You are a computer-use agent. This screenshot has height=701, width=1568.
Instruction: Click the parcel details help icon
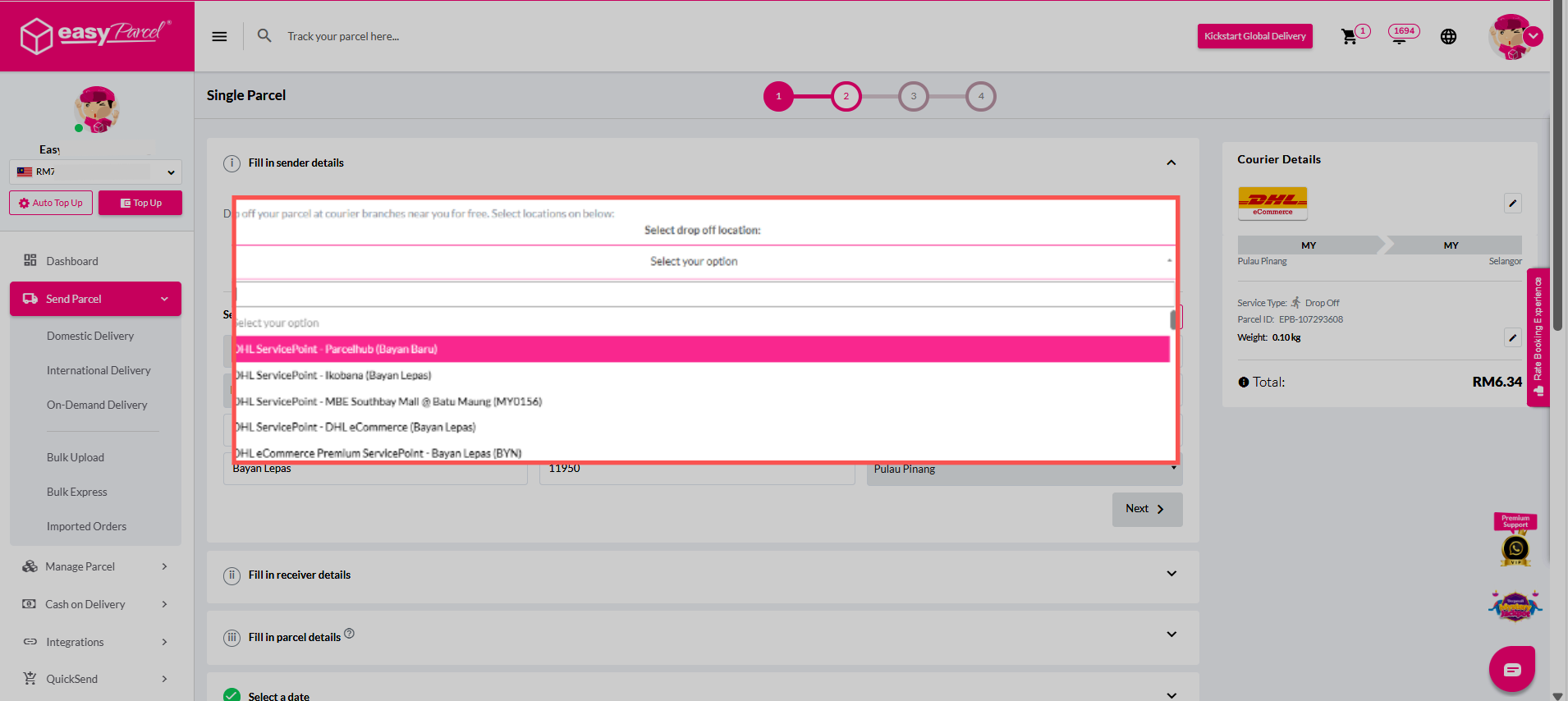click(x=349, y=633)
